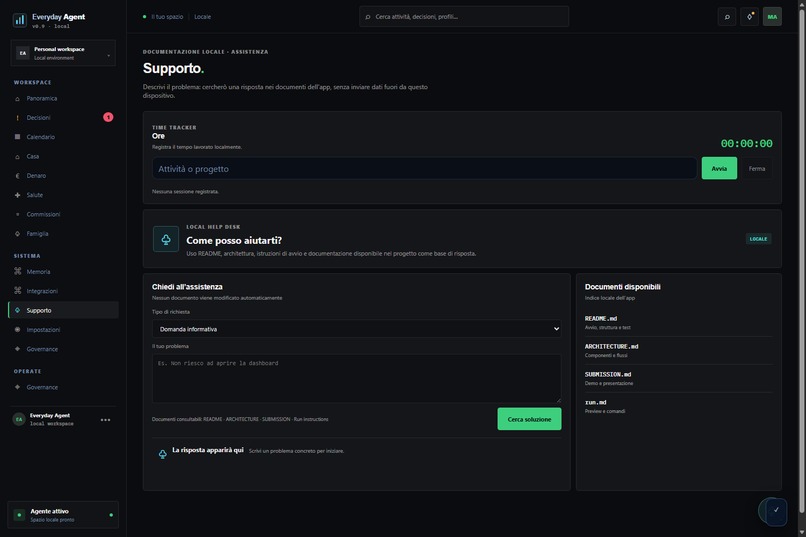Open the notifications icon in top bar
Viewport: 806px width, 537px height.
749,17
